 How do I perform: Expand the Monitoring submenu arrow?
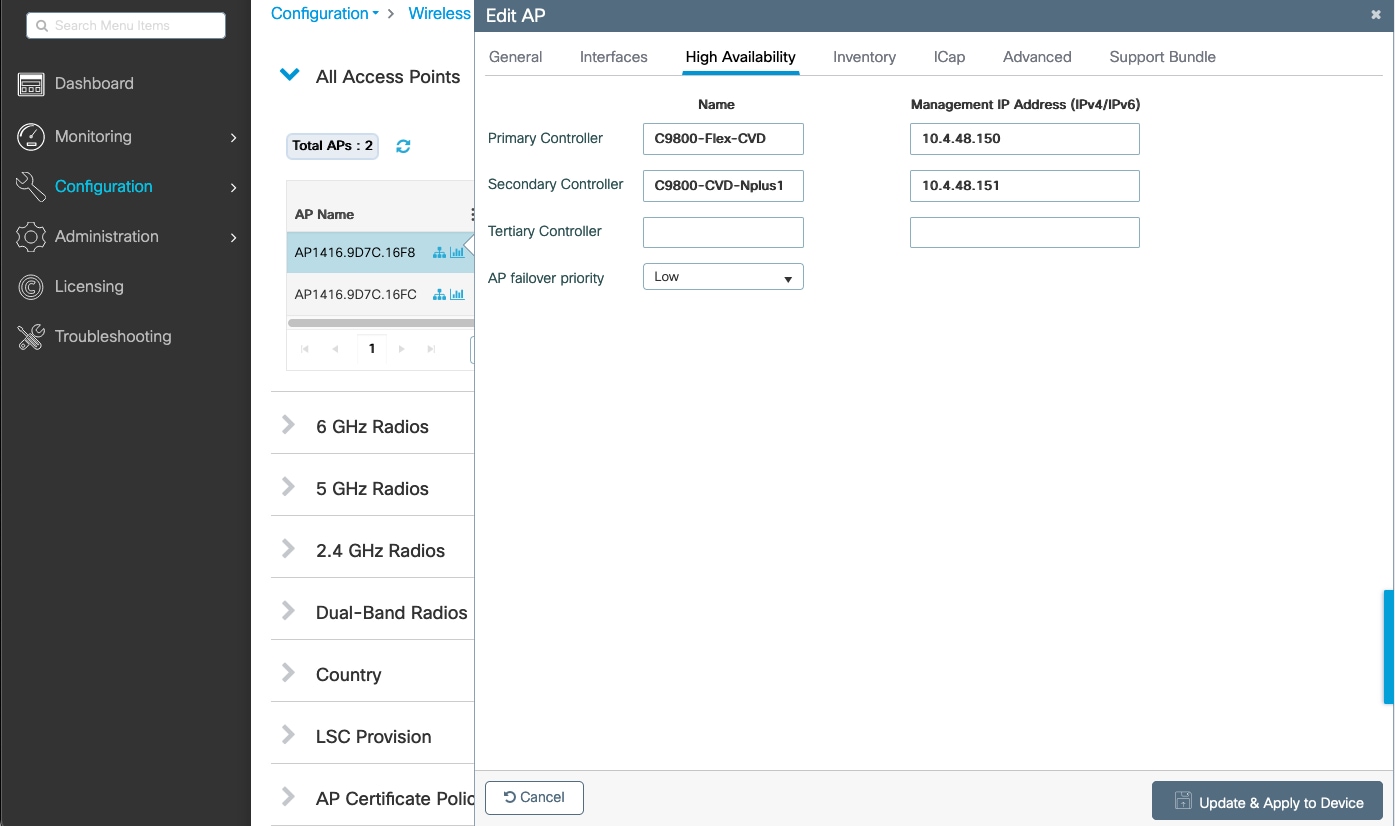pyautogui.click(x=234, y=137)
